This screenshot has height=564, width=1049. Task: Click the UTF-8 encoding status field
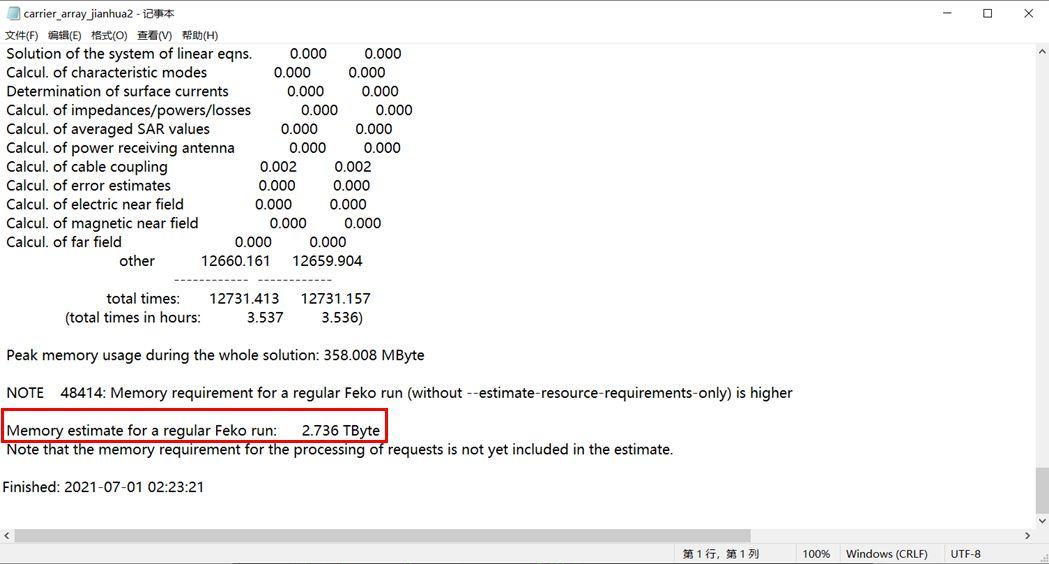(965, 554)
